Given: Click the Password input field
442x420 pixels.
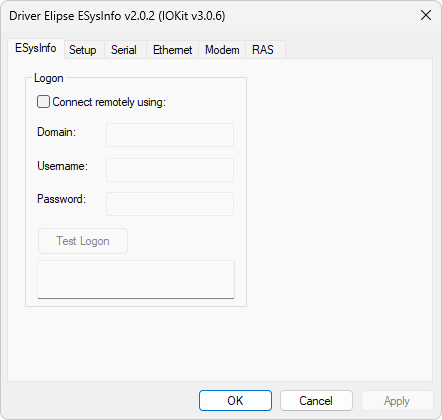Looking at the screenshot, I should click(170, 204).
